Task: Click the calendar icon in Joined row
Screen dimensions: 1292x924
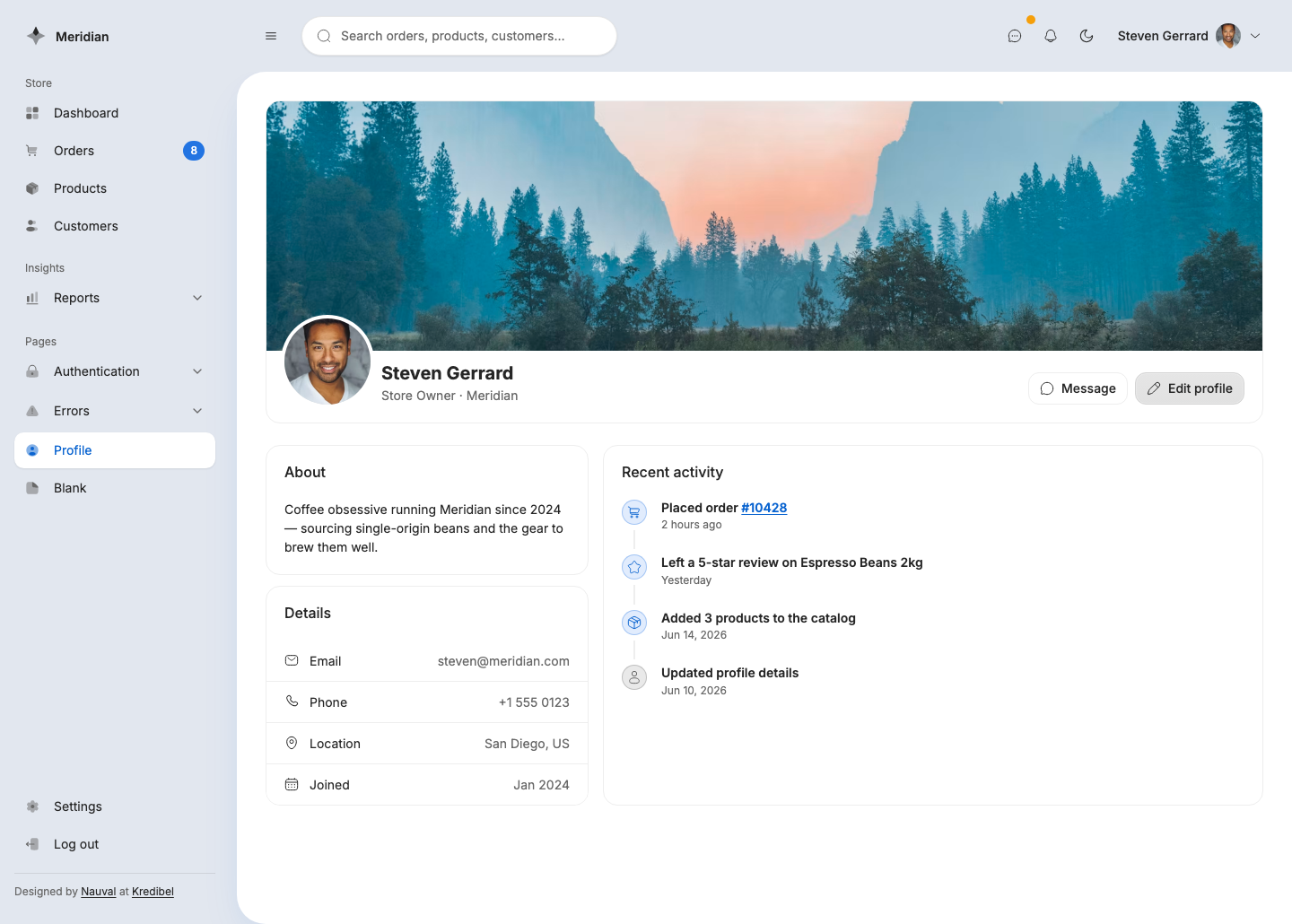Action: [x=292, y=784]
